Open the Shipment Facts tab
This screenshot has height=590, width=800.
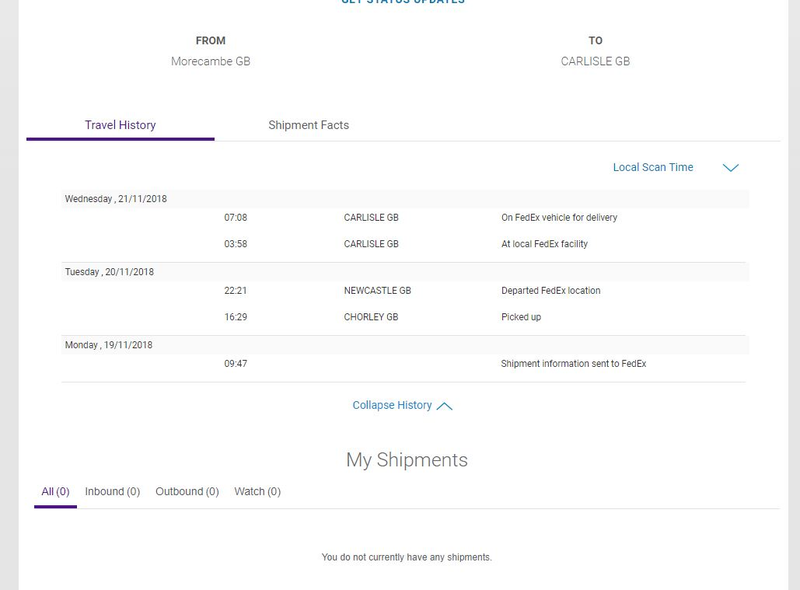pos(309,125)
